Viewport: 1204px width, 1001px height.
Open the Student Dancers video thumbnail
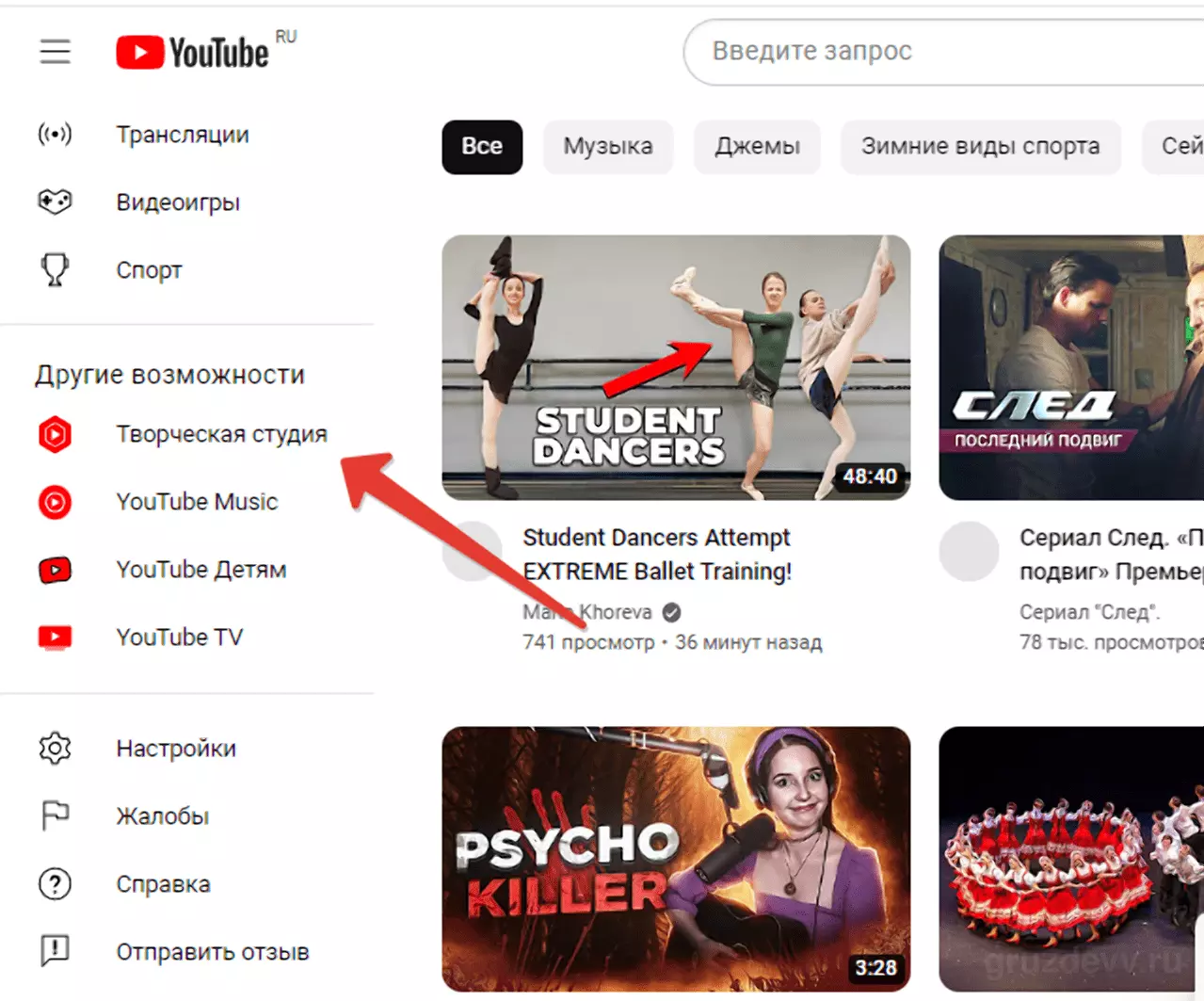click(x=676, y=367)
